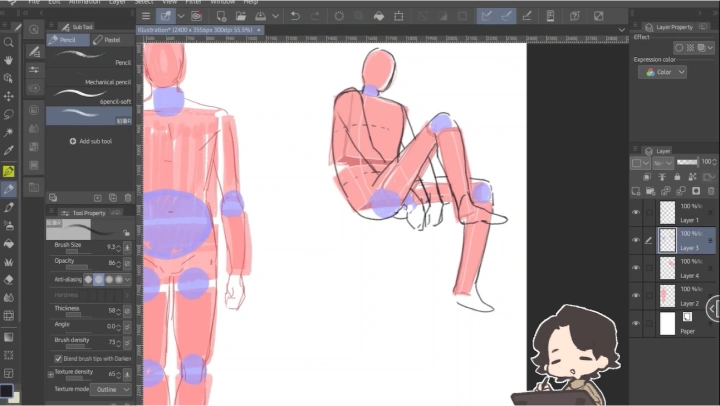Image resolution: width=720 pixels, height=406 pixels.
Task: Open Texture mode Outline dropdown
Action: 111,389
